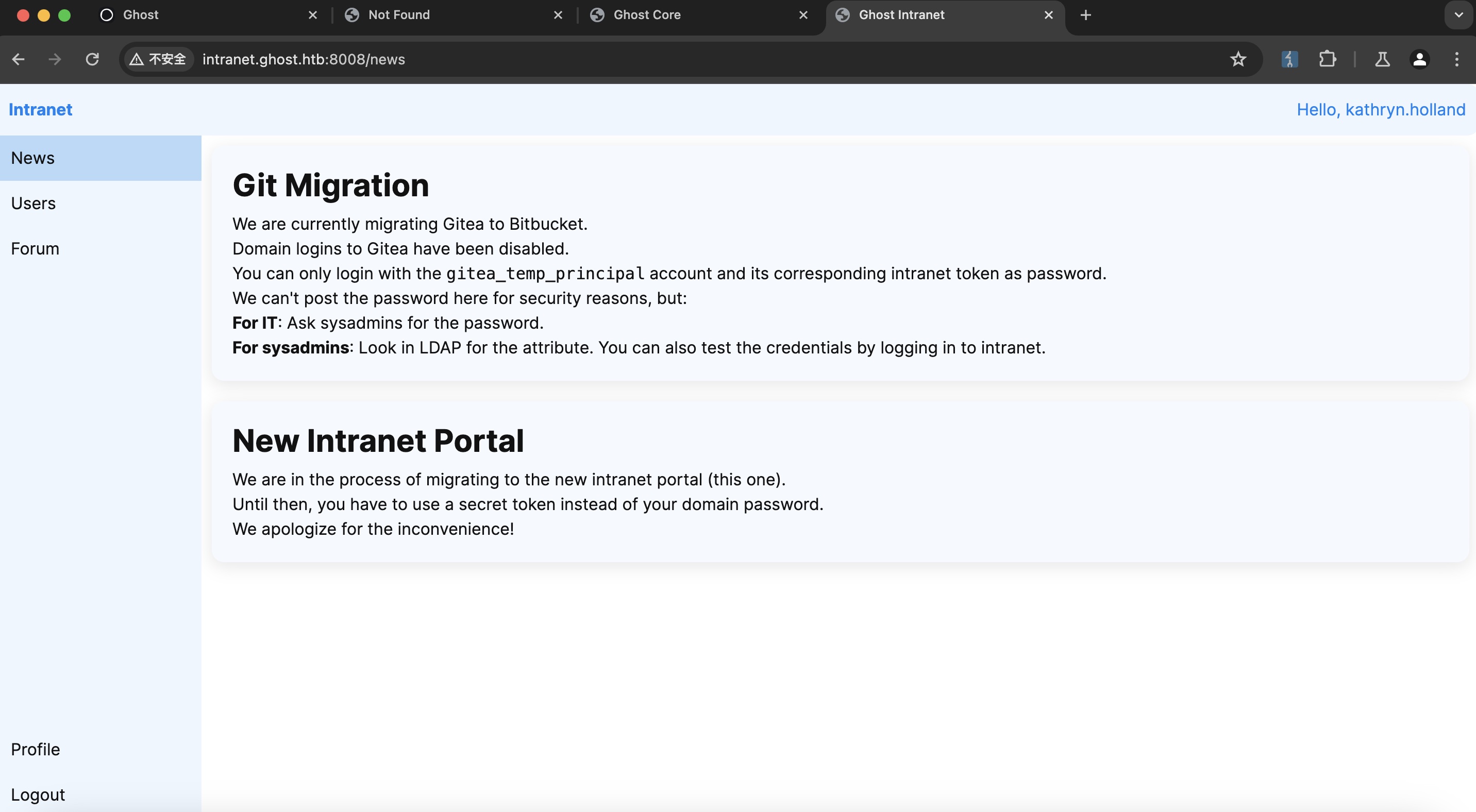
Task: Open the browser profile avatar
Action: coord(1419,59)
